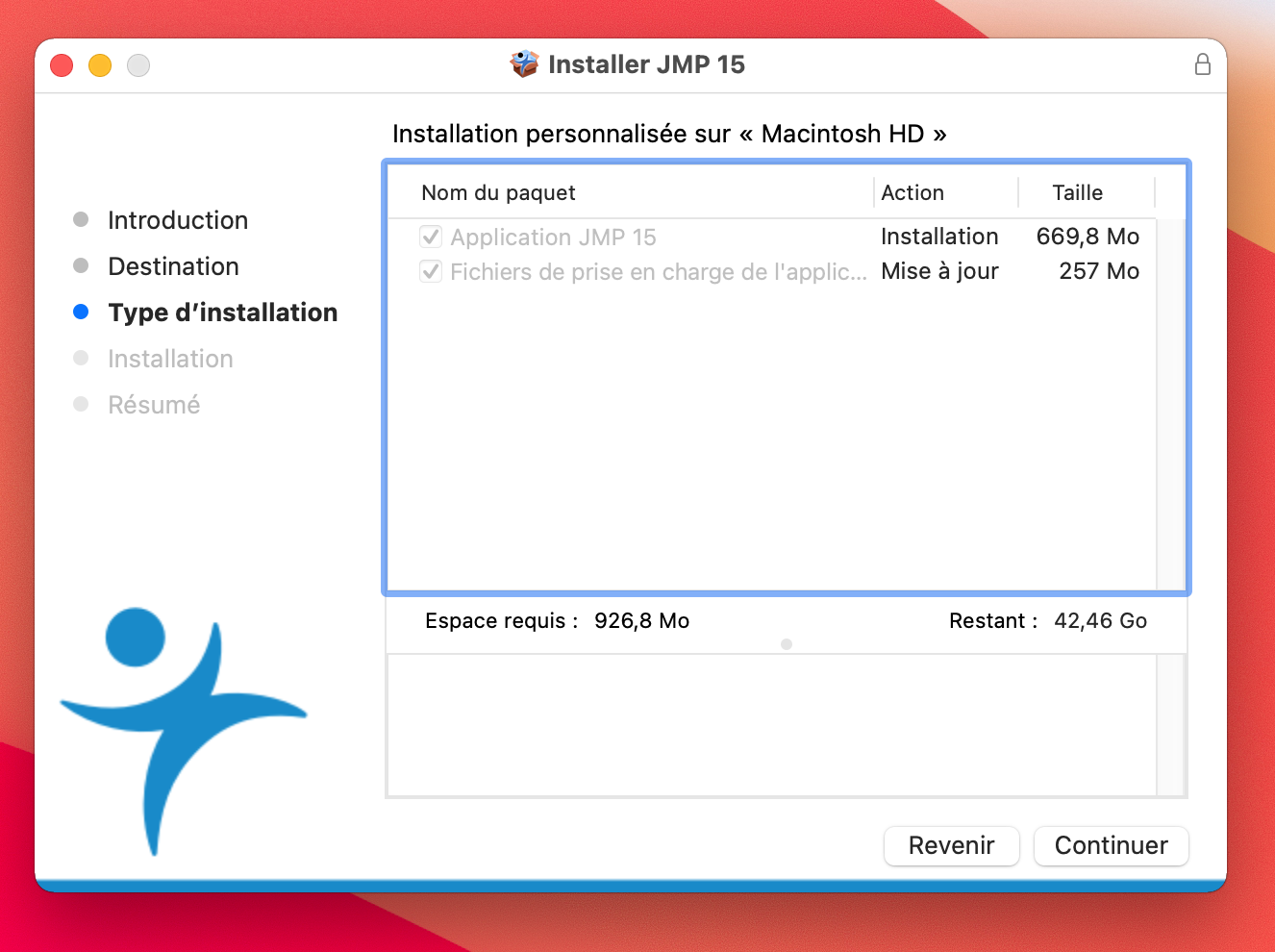Click the lock icon in the title bar
1275x952 pixels.
tap(1202, 64)
